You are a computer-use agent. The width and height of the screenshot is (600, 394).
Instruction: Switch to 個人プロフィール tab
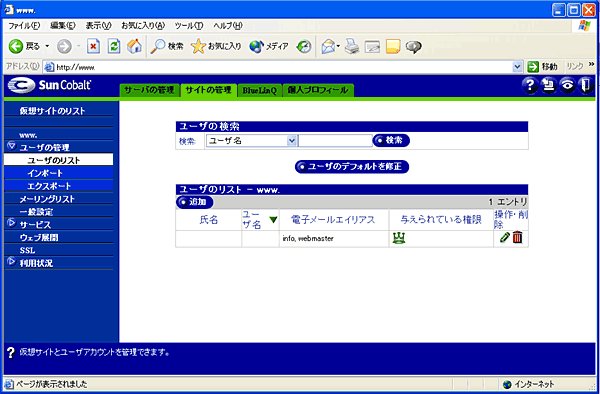[318, 91]
